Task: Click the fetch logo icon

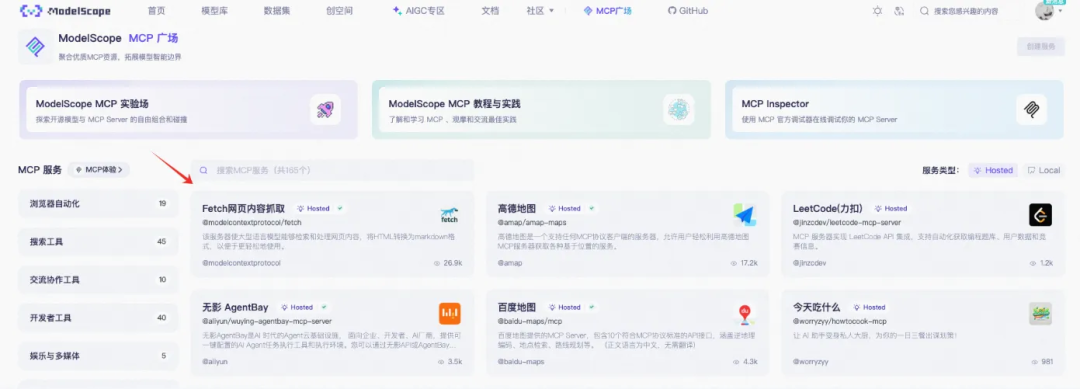Action: coord(450,215)
